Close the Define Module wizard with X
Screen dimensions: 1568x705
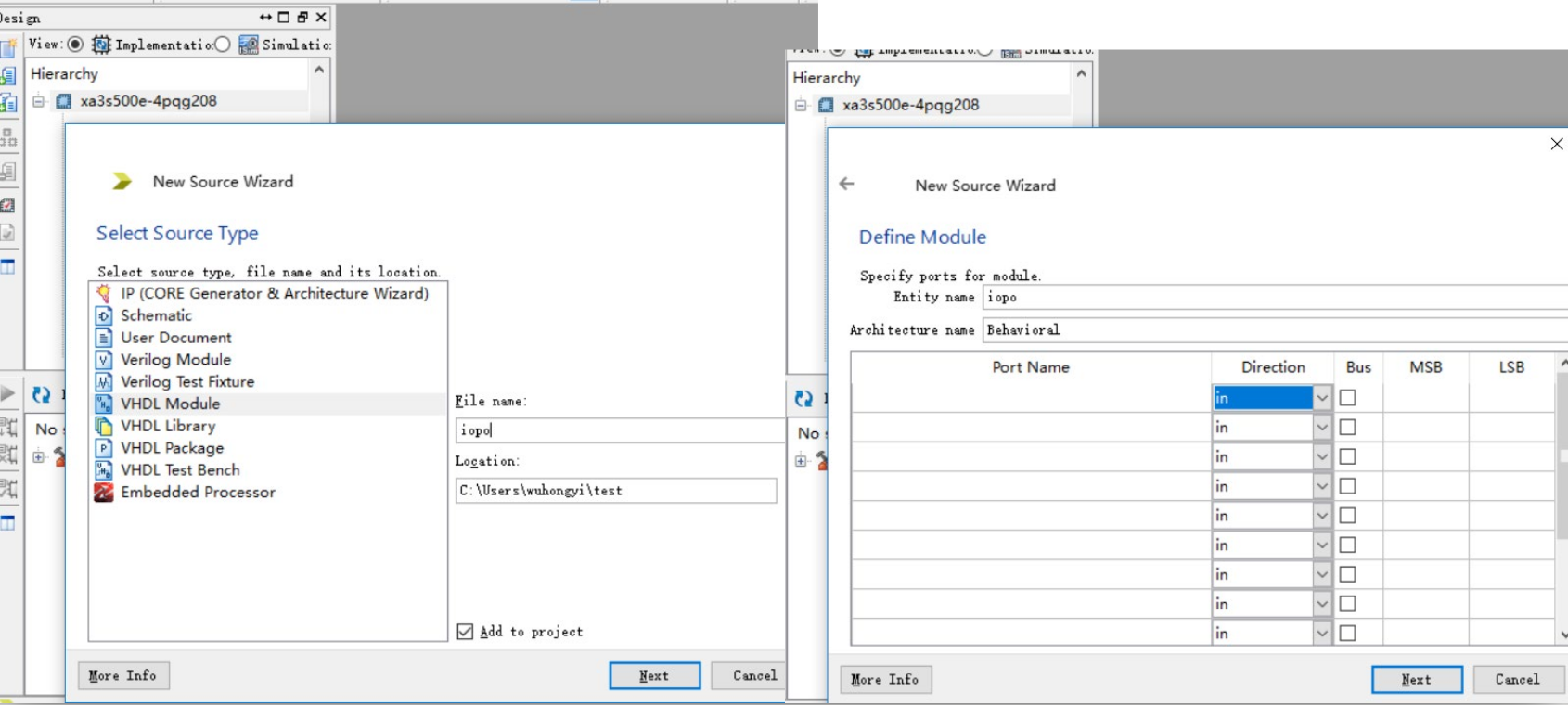(1557, 144)
